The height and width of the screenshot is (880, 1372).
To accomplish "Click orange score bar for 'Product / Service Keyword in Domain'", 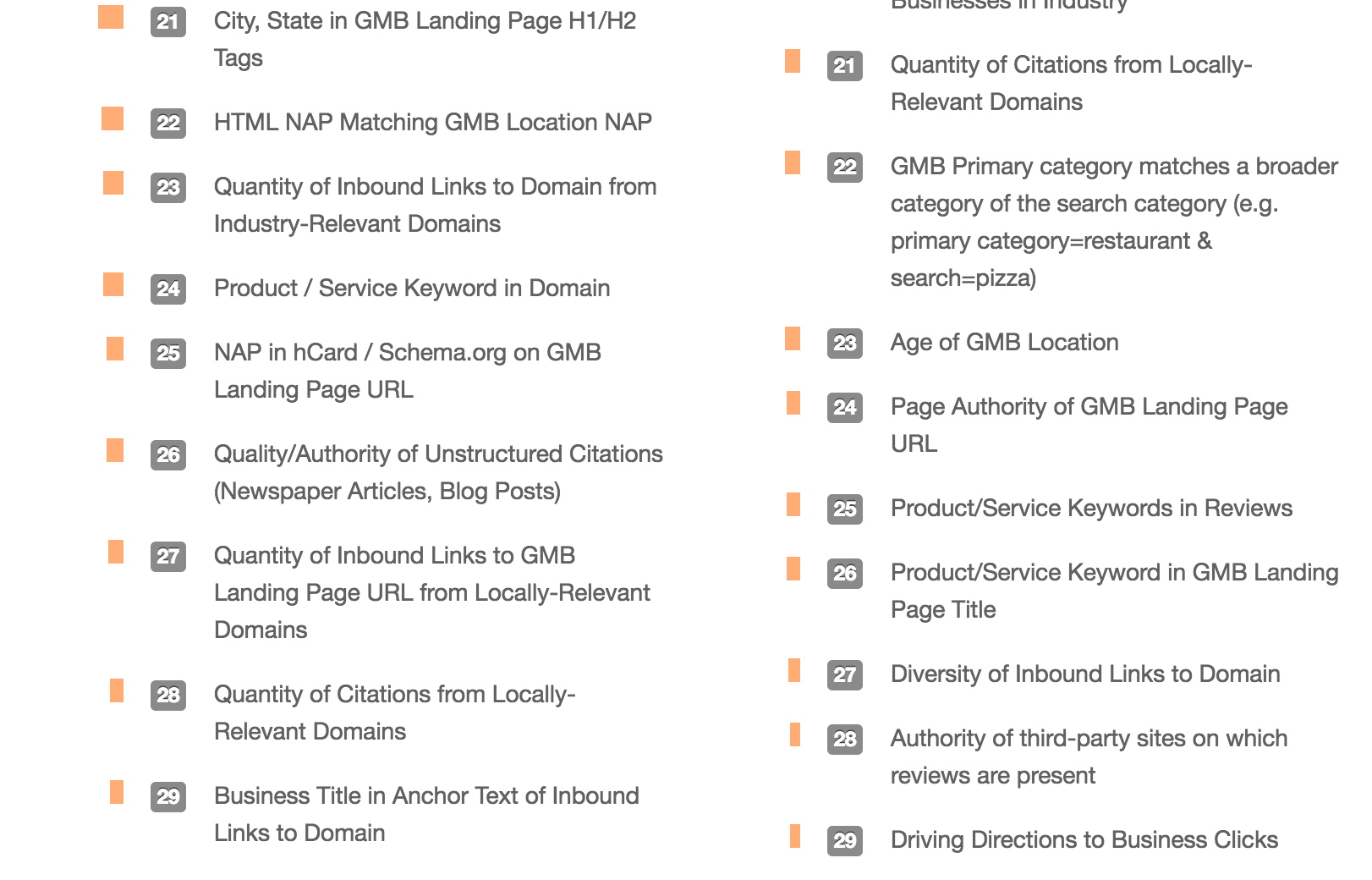I will pyautogui.click(x=113, y=284).
